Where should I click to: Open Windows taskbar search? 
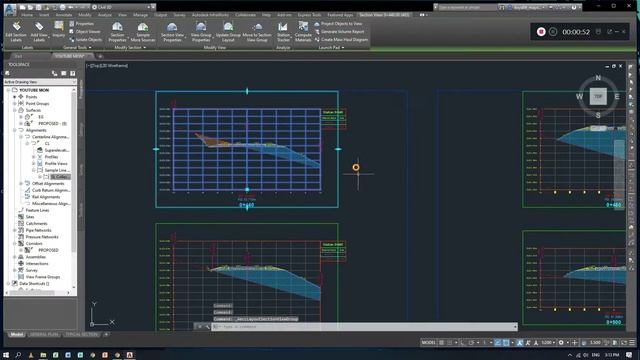point(18,355)
